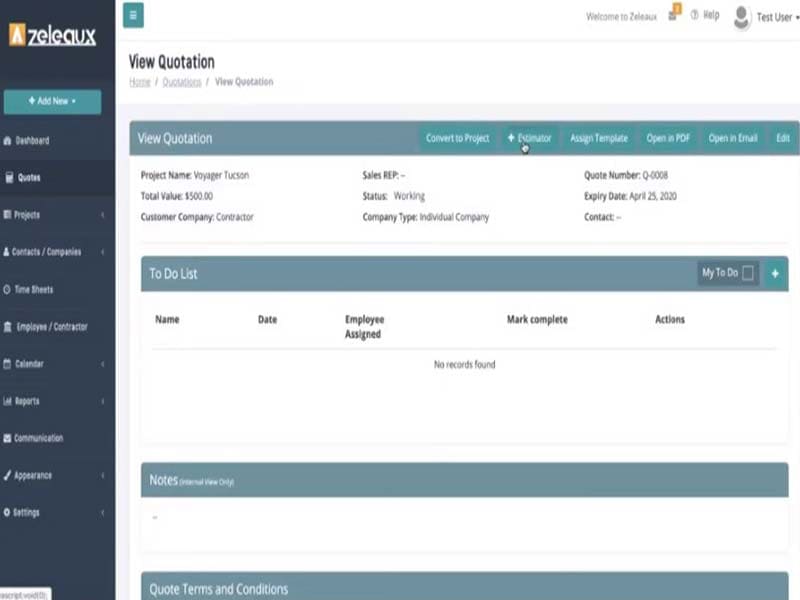This screenshot has height=600, width=800.
Task: Add a to-do item with plus icon
Action: 775,273
